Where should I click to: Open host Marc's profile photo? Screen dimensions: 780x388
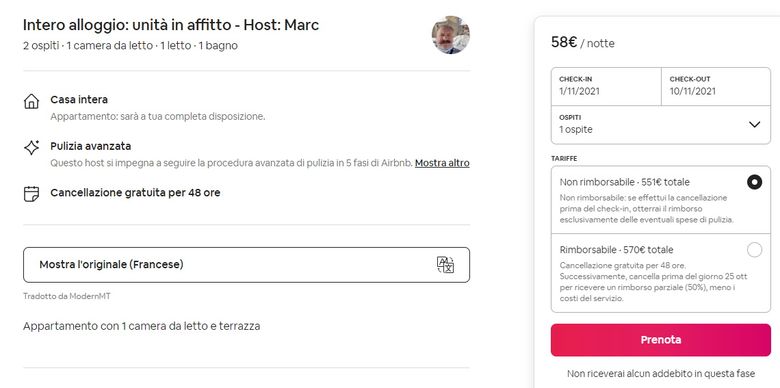tap(451, 35)
